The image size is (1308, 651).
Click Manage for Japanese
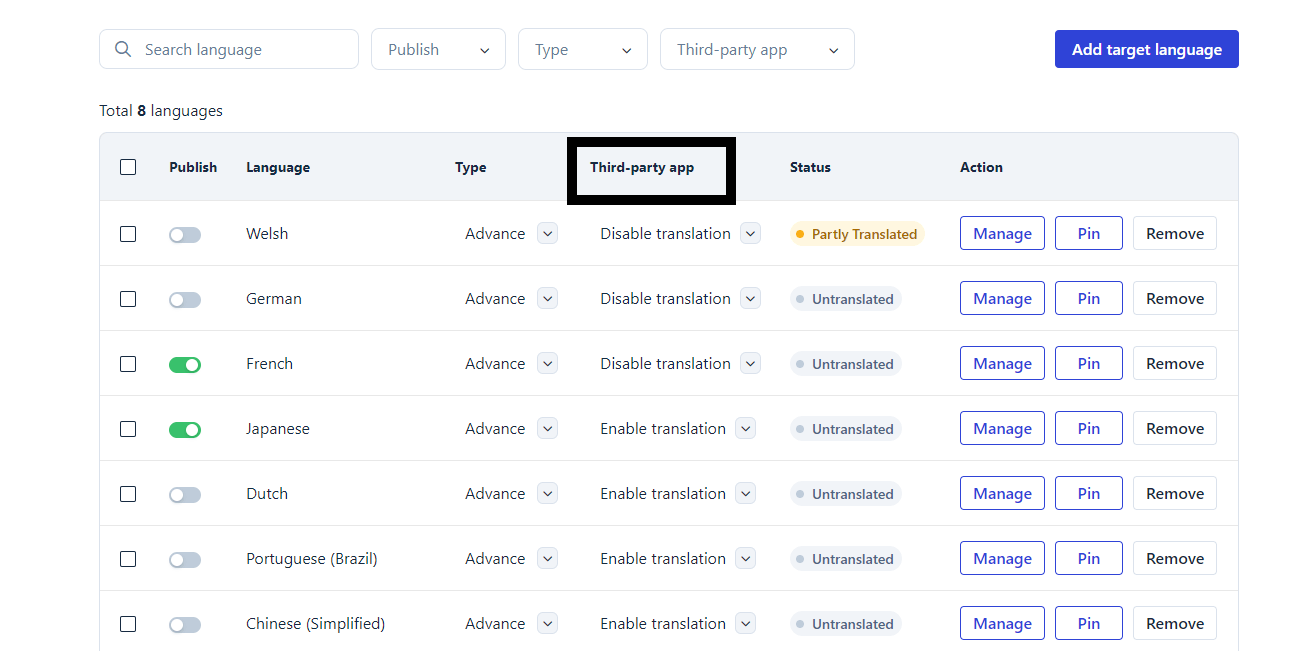coord(1002,428)
